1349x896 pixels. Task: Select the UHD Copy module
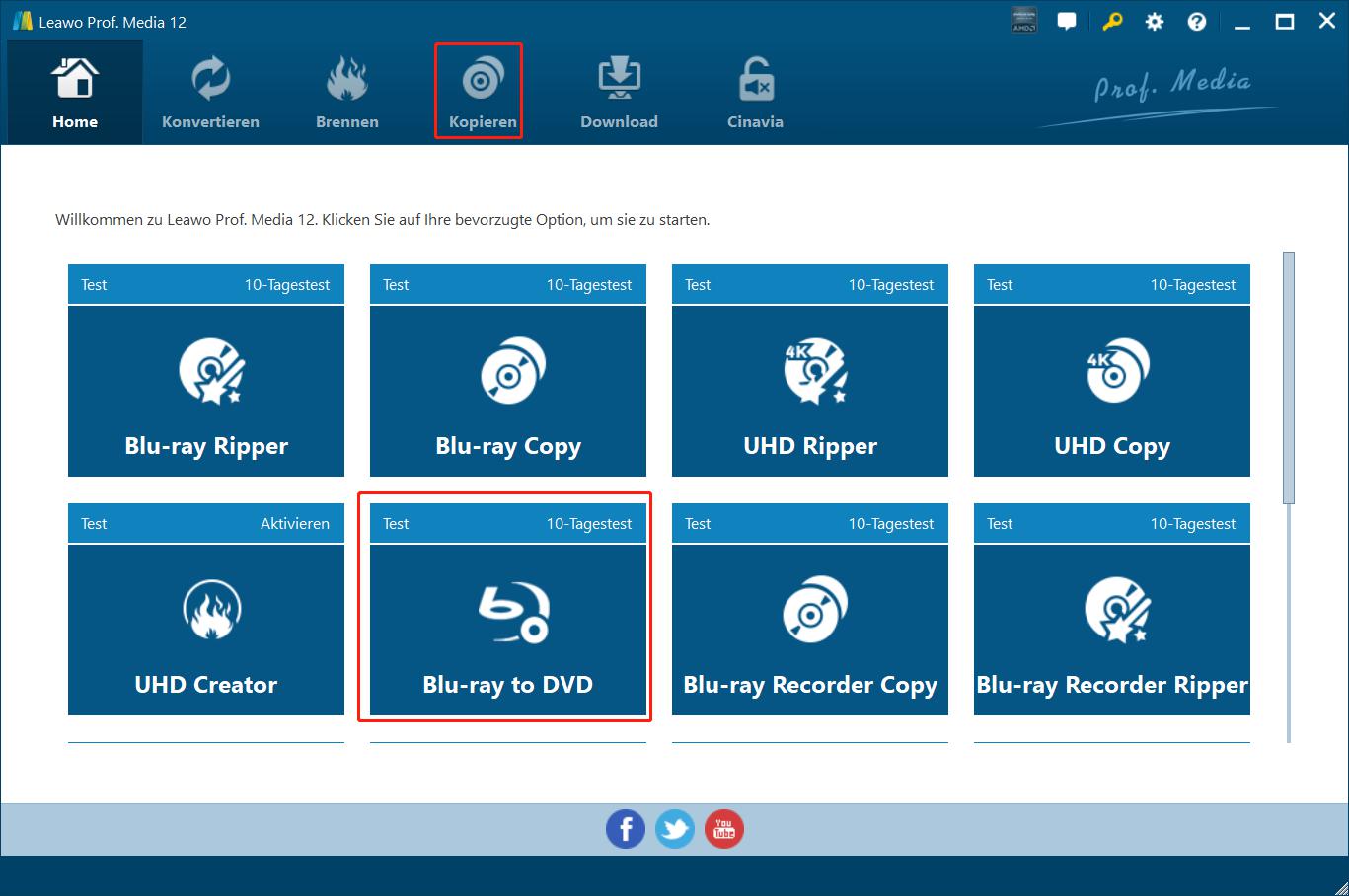pyautogui.click(x=1112, y=391)
